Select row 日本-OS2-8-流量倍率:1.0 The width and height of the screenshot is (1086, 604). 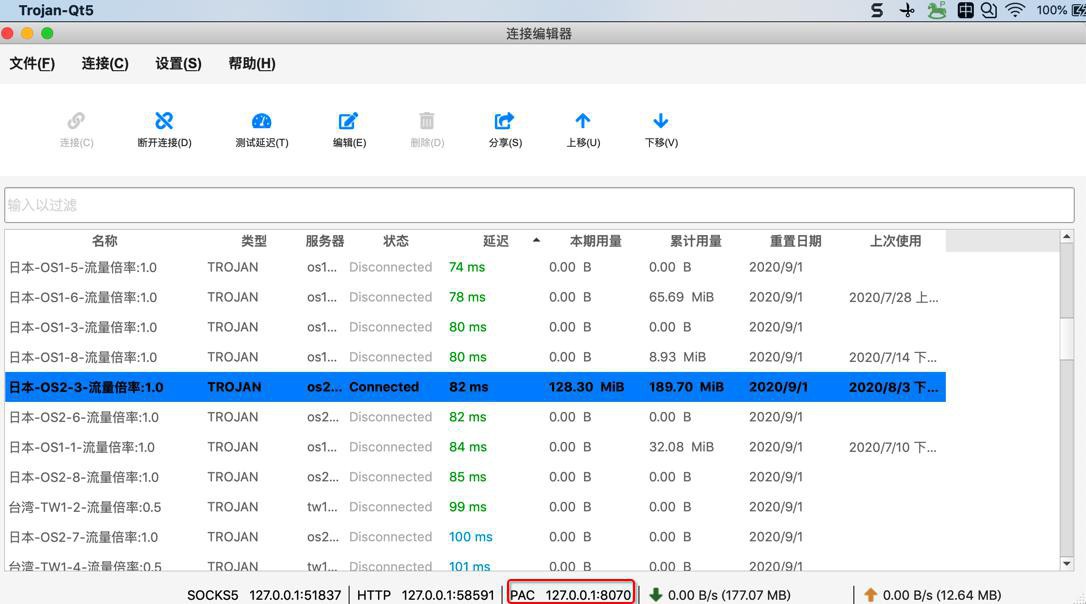(475, 477)
